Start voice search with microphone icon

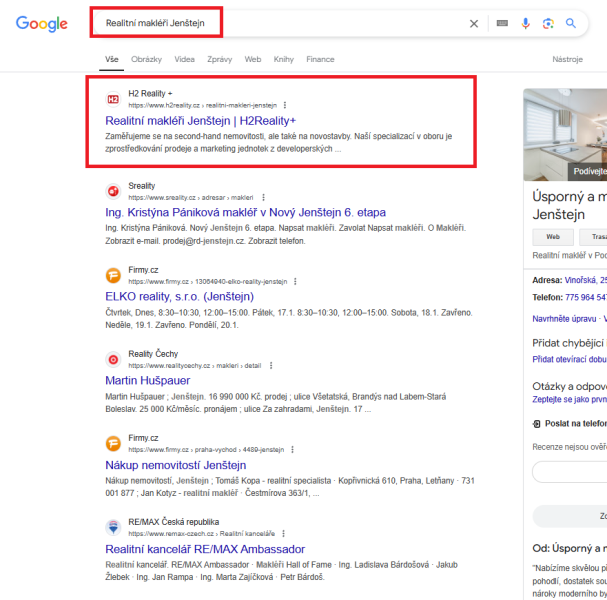pos(525,24)
